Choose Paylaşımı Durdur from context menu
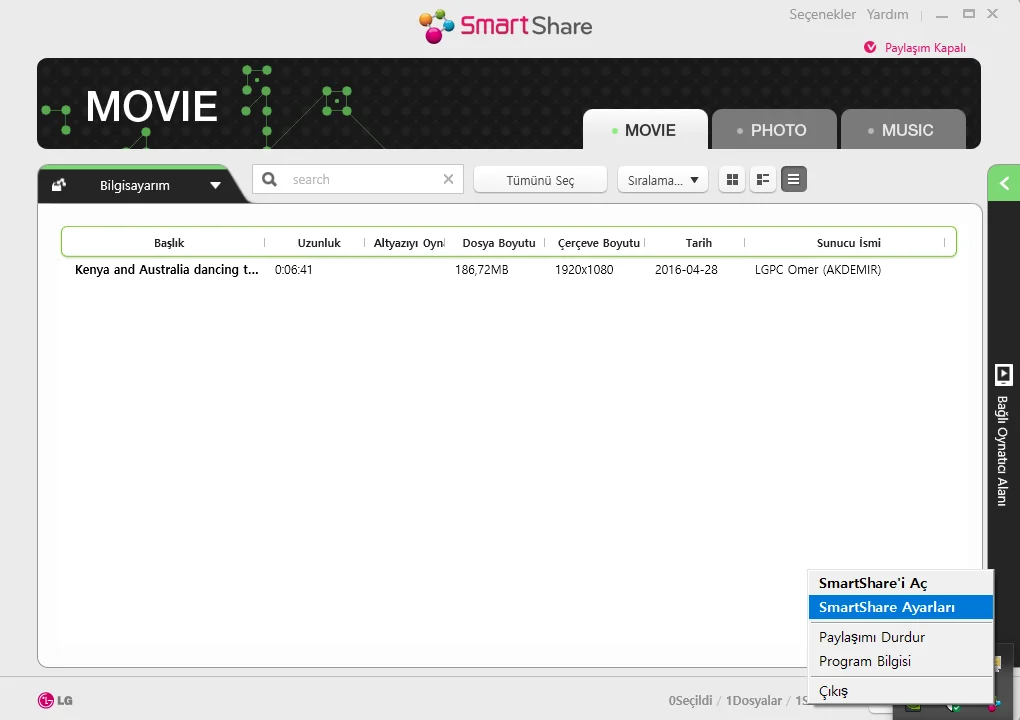 click(901, 637)
